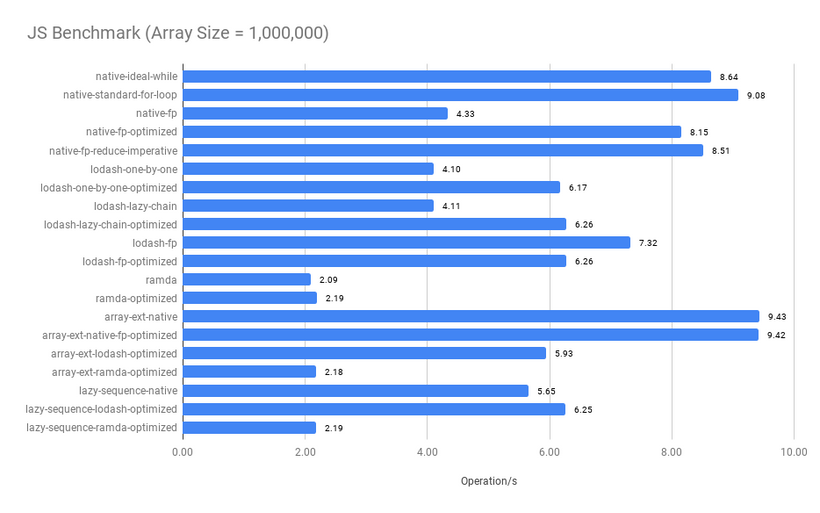
Task: Click the ramda-optimized bar
Action: click(x=250, y=298)
